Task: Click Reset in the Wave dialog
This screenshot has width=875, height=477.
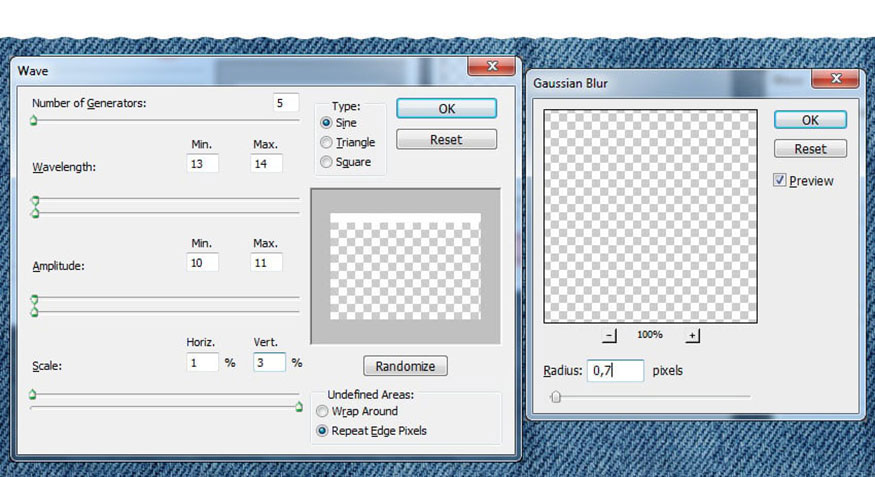Action: coord(446,139)
